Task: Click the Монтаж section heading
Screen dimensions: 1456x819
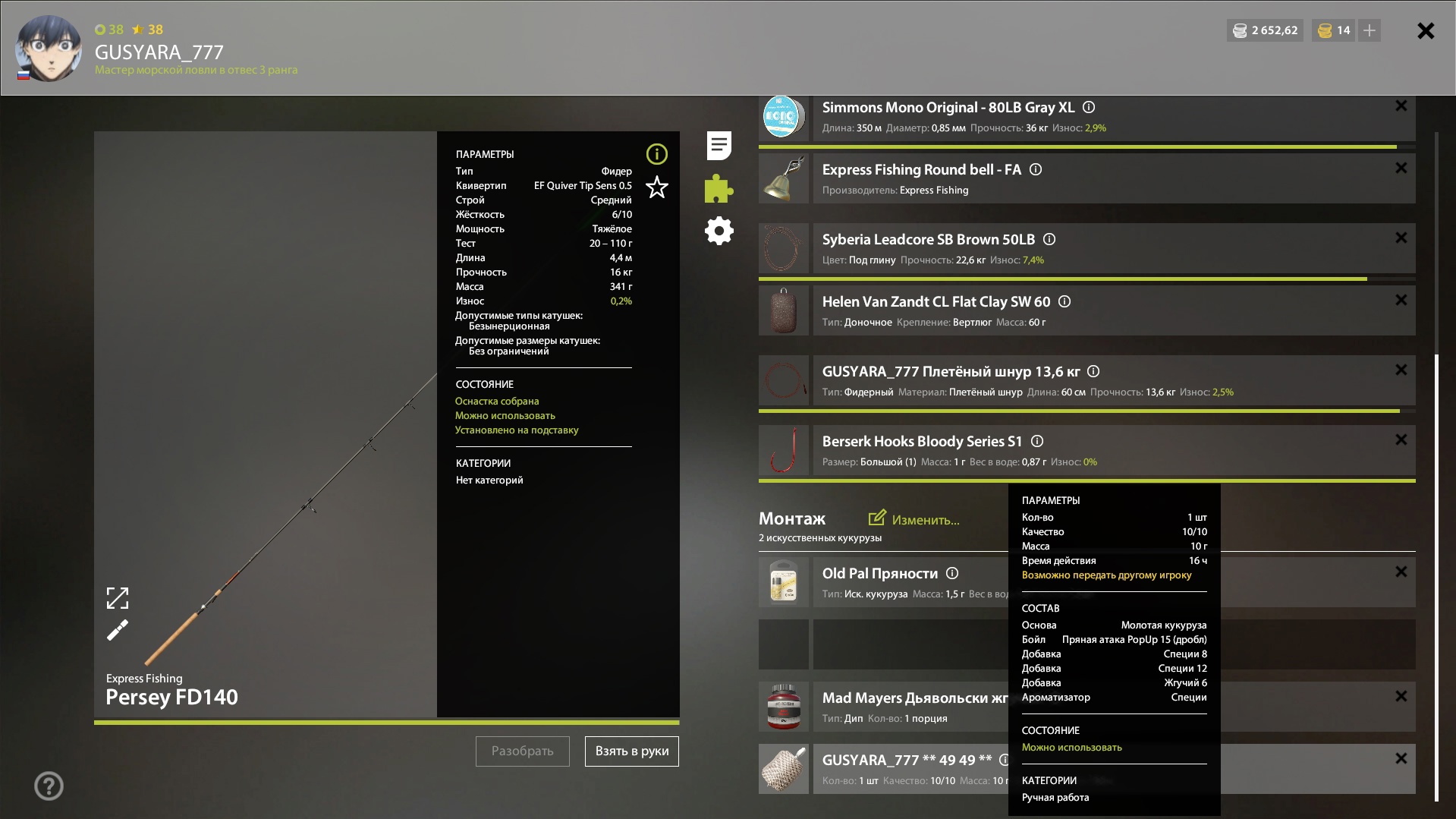Action: coord(792,519)
